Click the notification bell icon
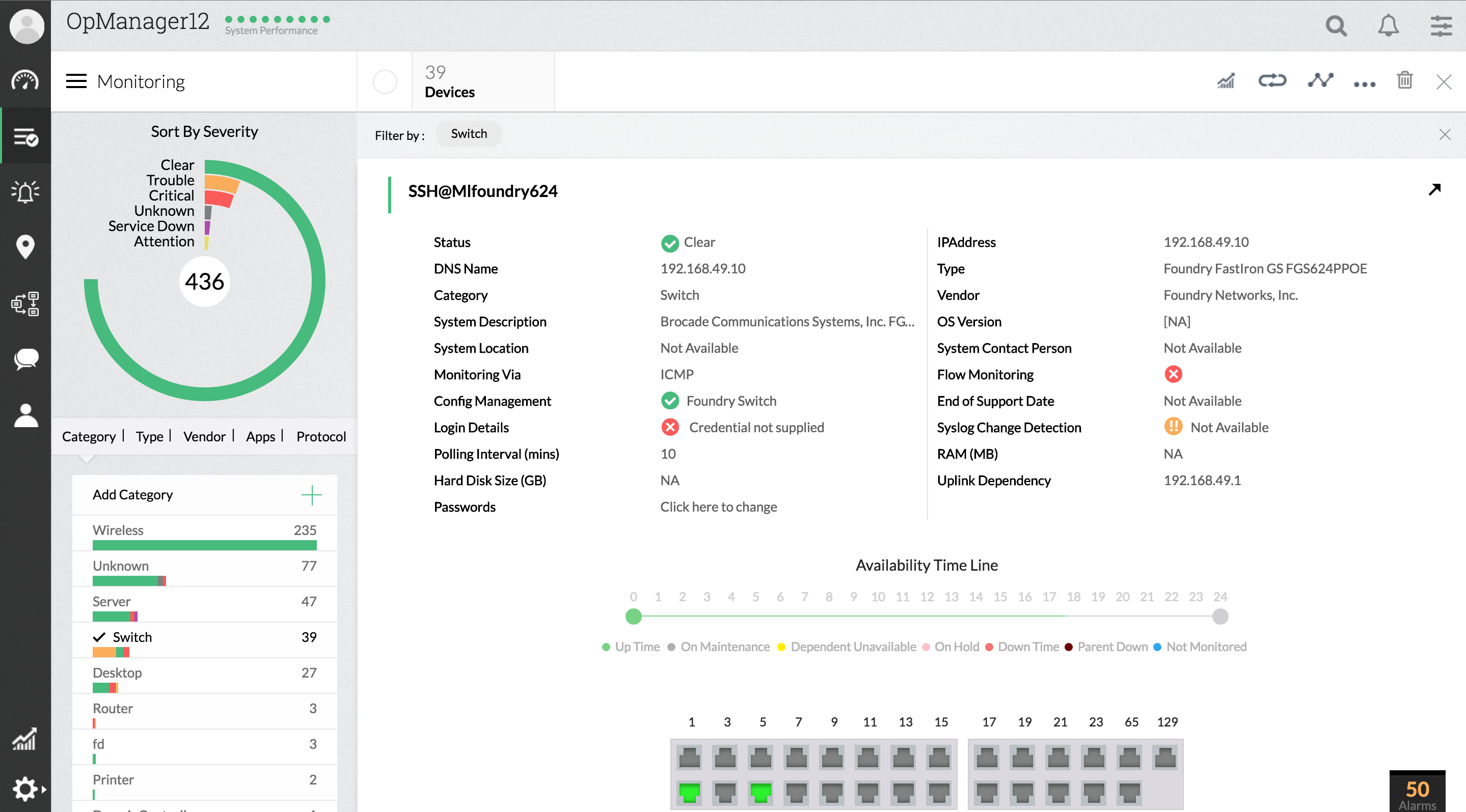This screenshot has height=812, width=1466. (x=1388, y=26)
